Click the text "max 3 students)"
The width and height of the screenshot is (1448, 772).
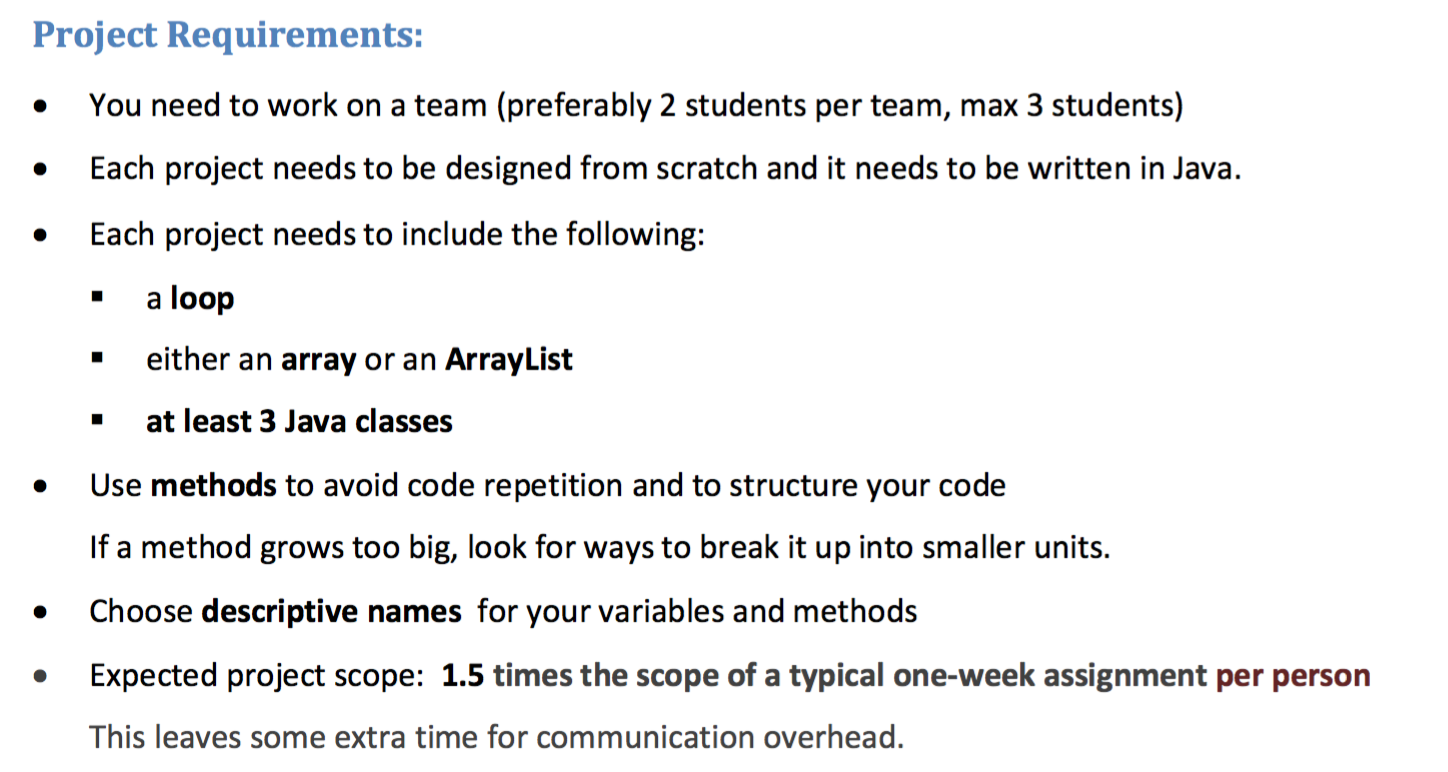click(1071, 104)
